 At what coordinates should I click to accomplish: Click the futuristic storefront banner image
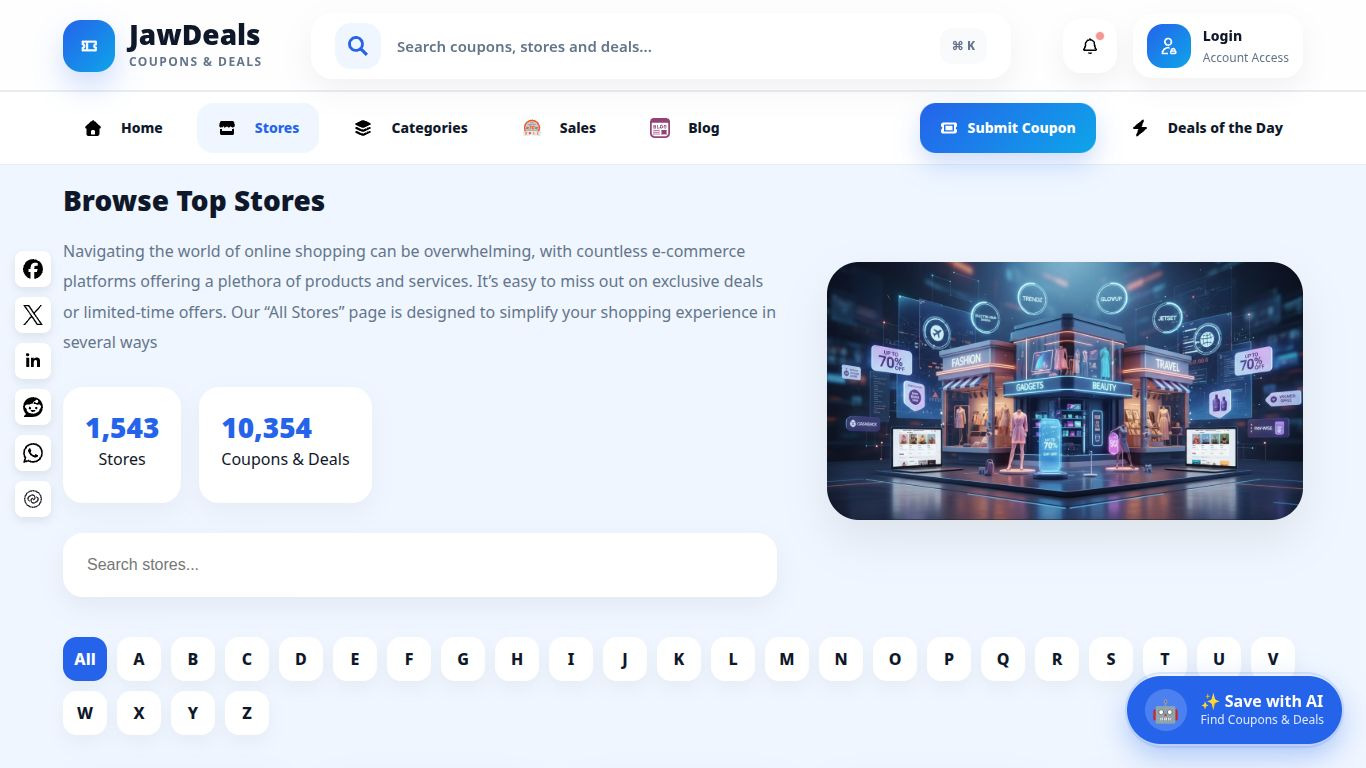[1065, 391]
